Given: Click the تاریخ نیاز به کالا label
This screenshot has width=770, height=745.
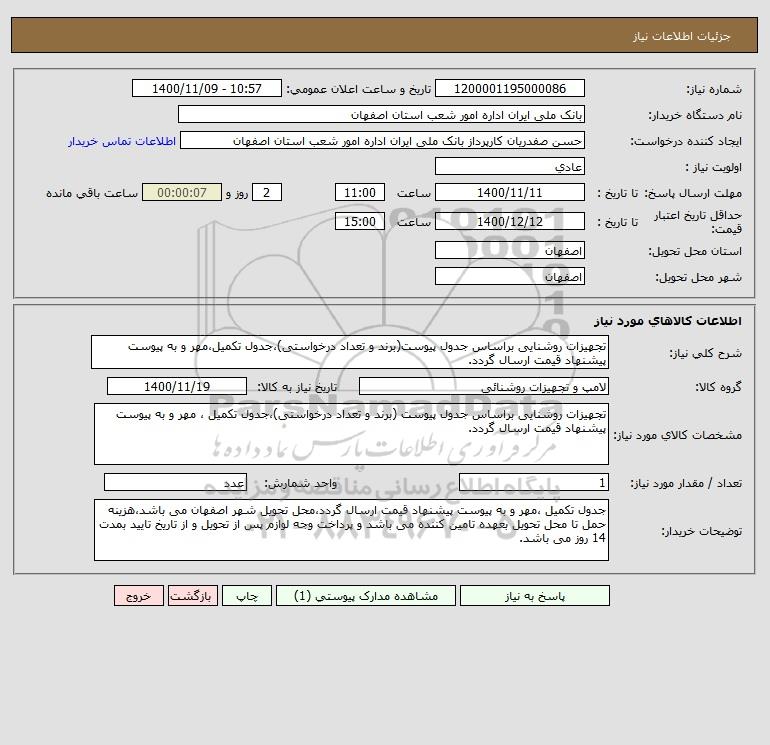Looking at the screenshot, I should click(x=298, y=387).
